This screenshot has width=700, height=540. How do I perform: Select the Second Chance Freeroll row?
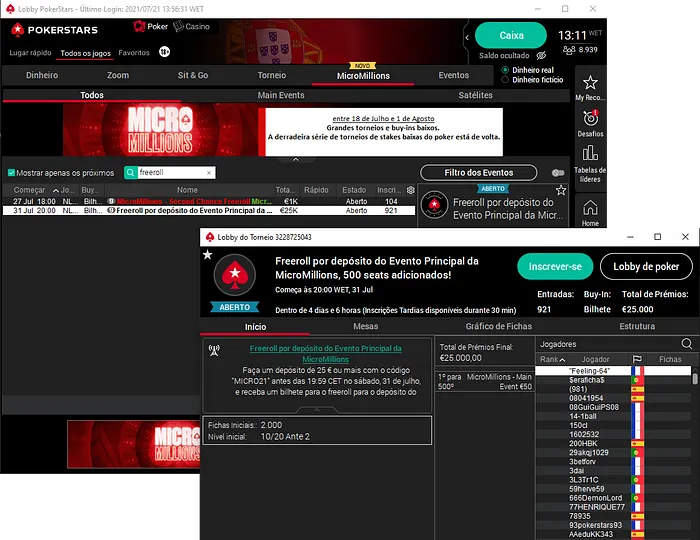click(x=209, y=201)
